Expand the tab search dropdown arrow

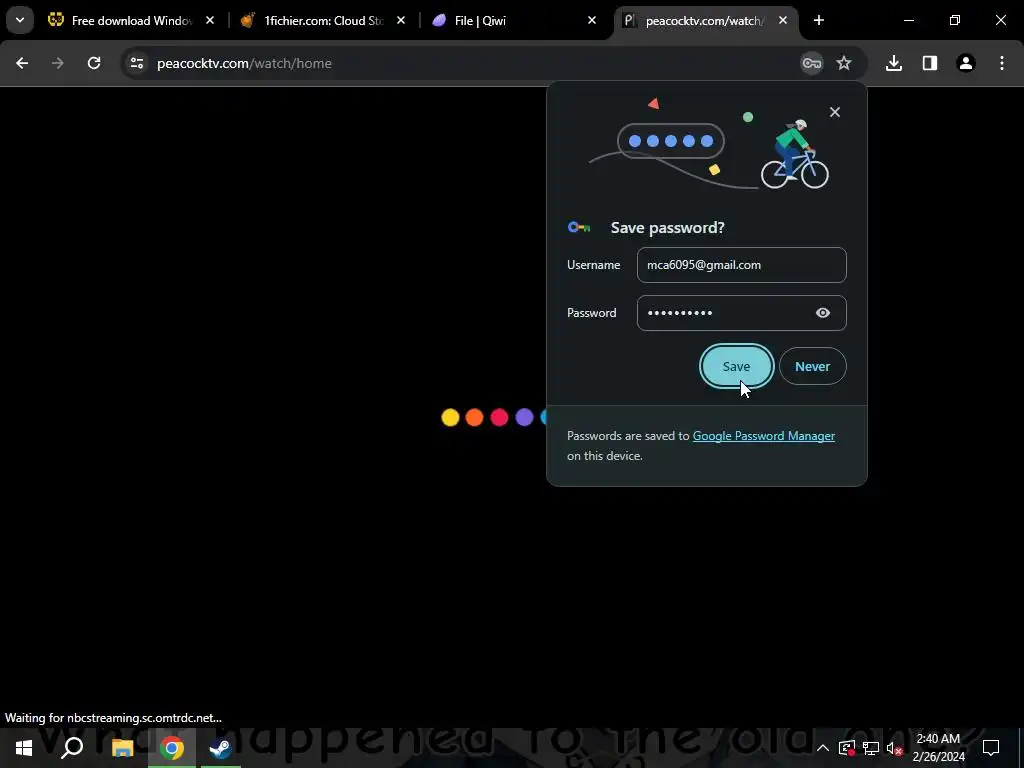[x=20, y=20]
